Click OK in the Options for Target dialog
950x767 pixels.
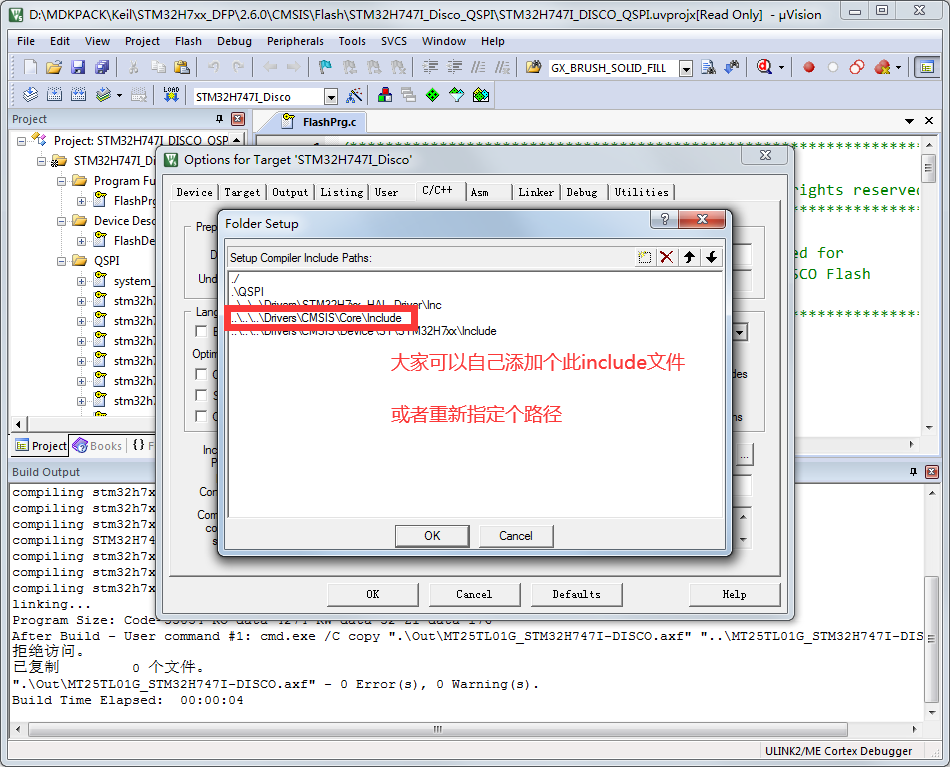click(373, 594)
